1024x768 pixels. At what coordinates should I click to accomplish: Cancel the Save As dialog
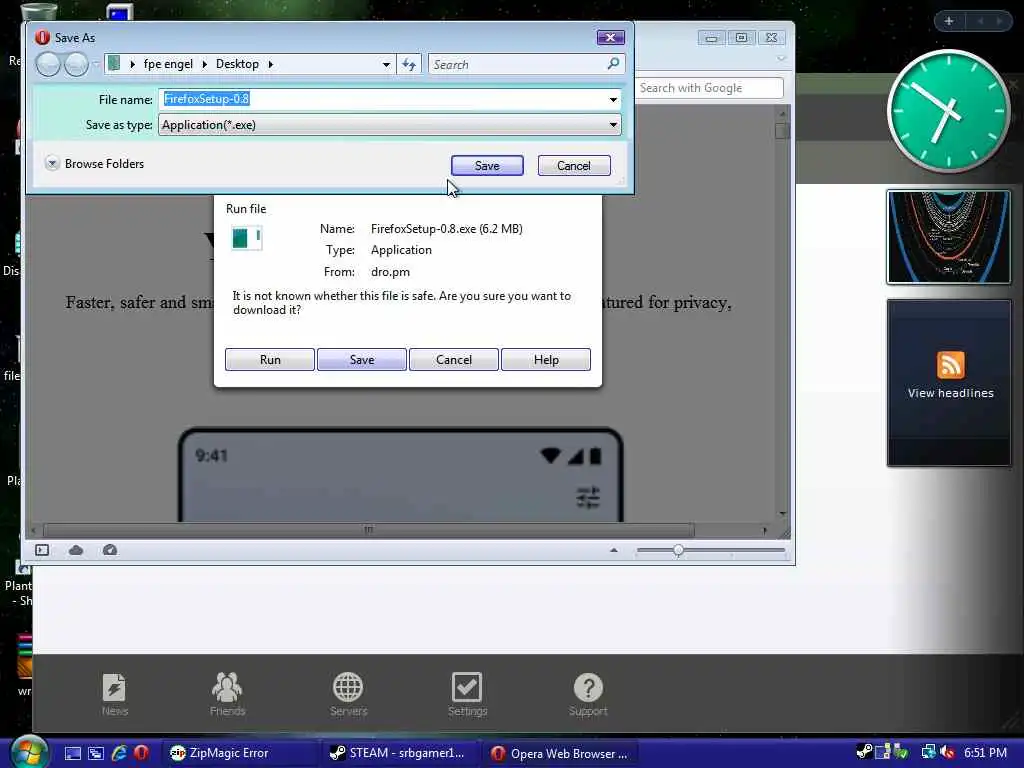point(573,166)
